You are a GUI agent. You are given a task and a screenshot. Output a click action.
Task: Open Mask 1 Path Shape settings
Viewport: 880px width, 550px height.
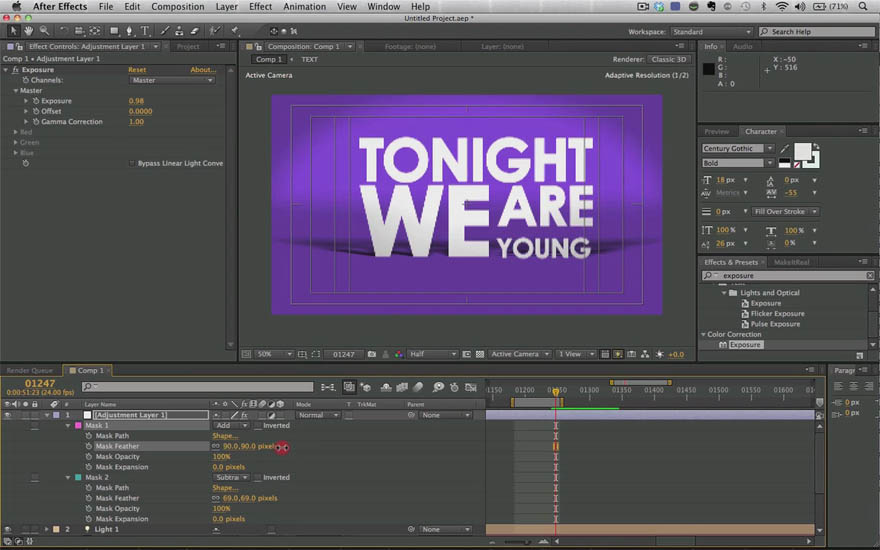pos(225,436)
